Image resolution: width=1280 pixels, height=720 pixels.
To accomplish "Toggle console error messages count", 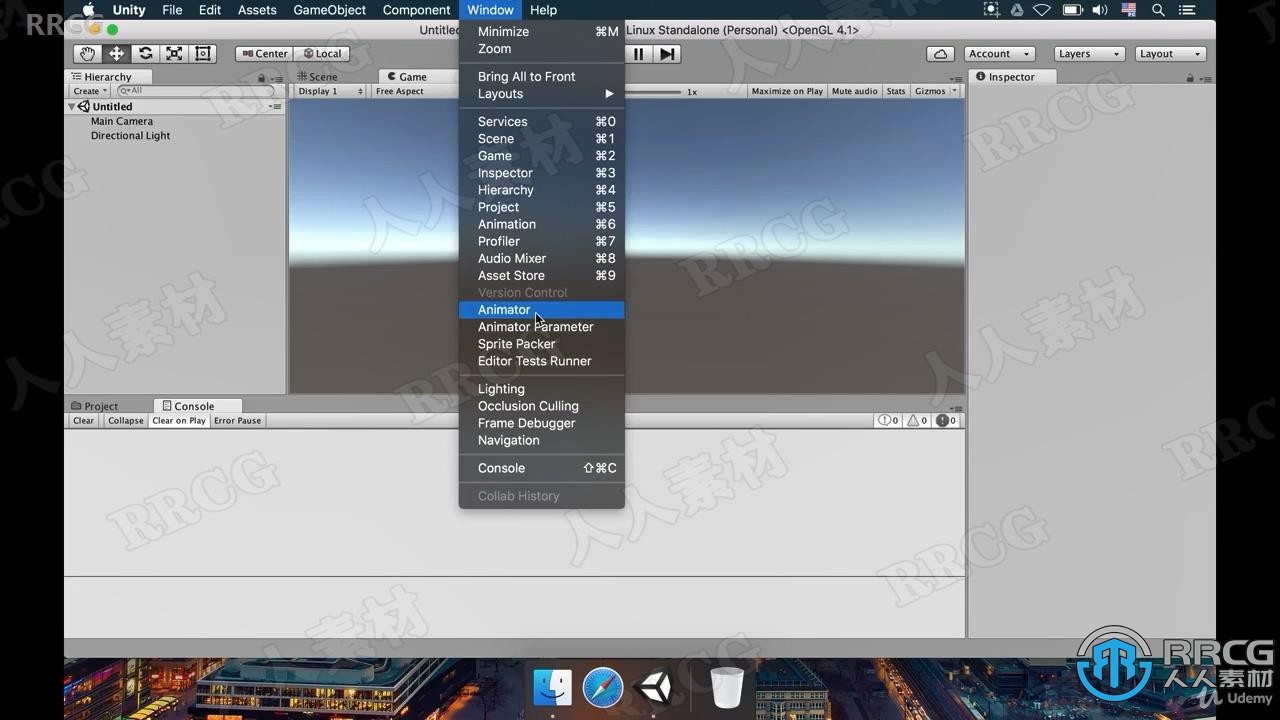I will 946,421.
